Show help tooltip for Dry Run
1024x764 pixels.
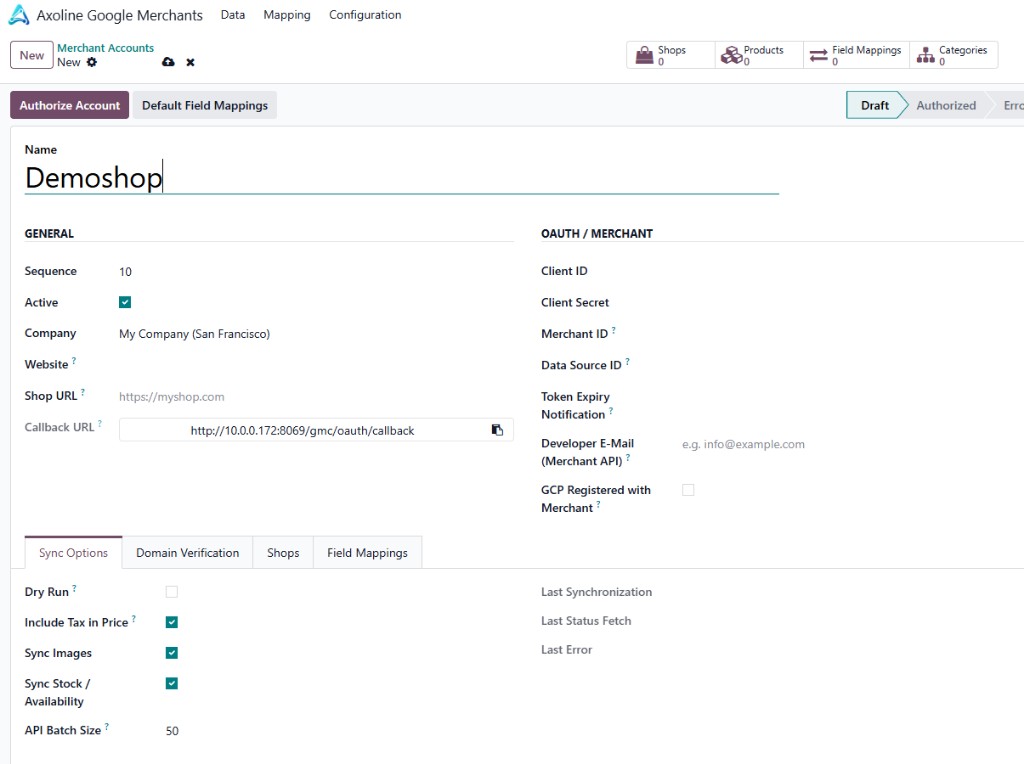pos(74,587)
